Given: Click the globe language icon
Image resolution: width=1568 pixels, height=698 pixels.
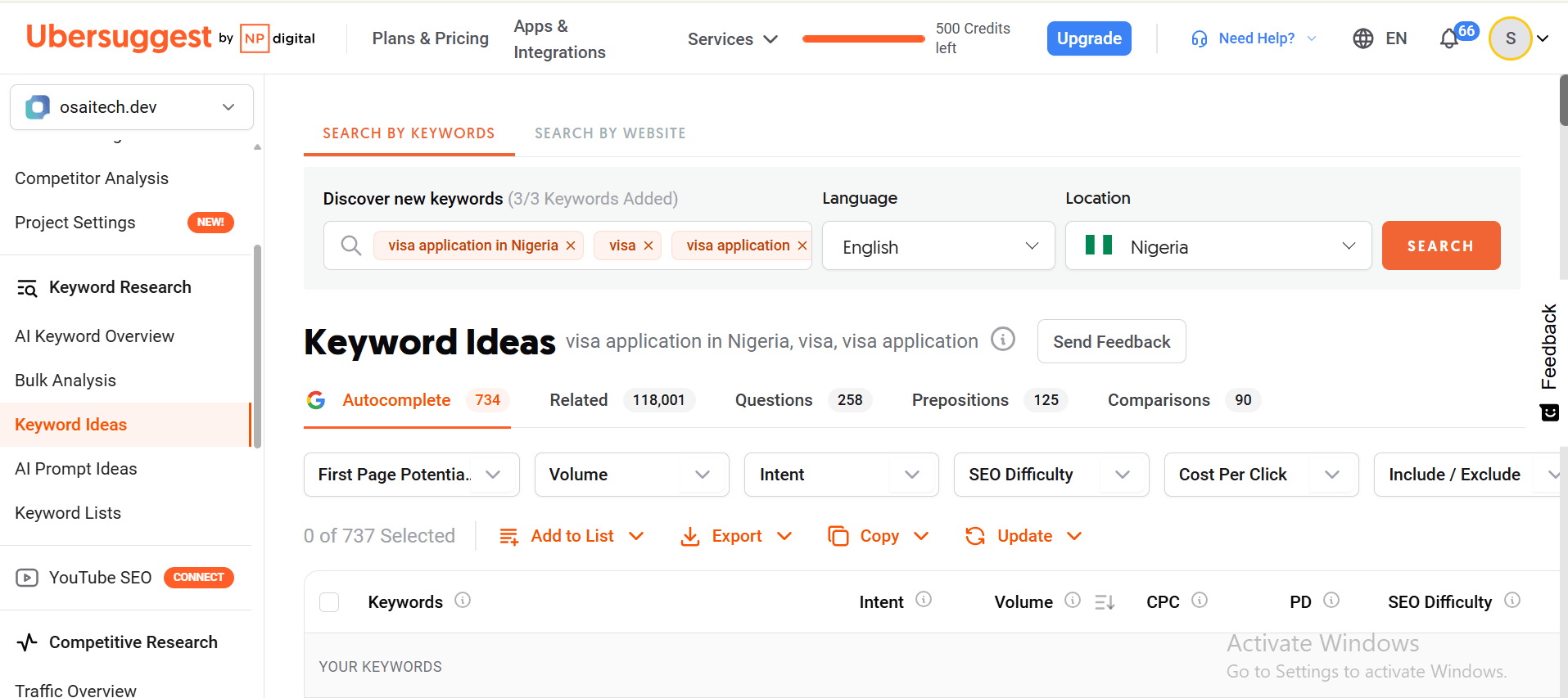Looking at the screenshot, I should pos(1363,38).
